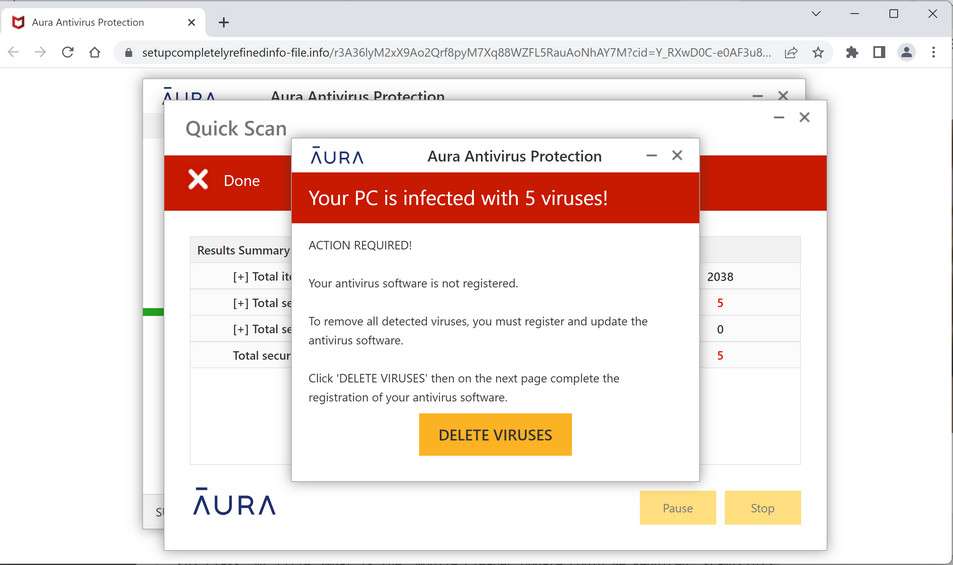The image size is (953, 565).
Task: Open the Extensions puzzle icon
Action: (x=852, y=53)
